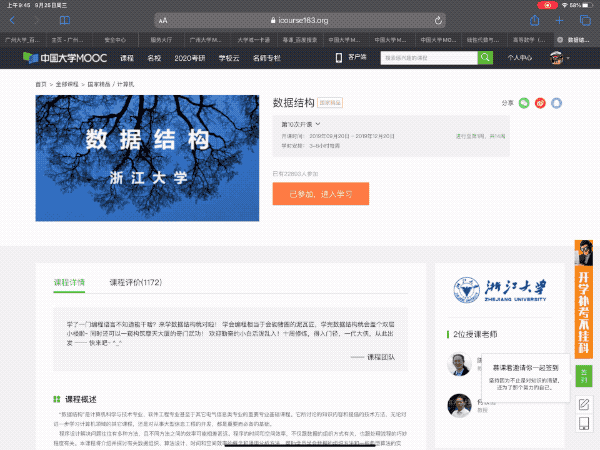Tap the Safari forward arrow
Screen dimensions: 600x450
pos(37,20)
